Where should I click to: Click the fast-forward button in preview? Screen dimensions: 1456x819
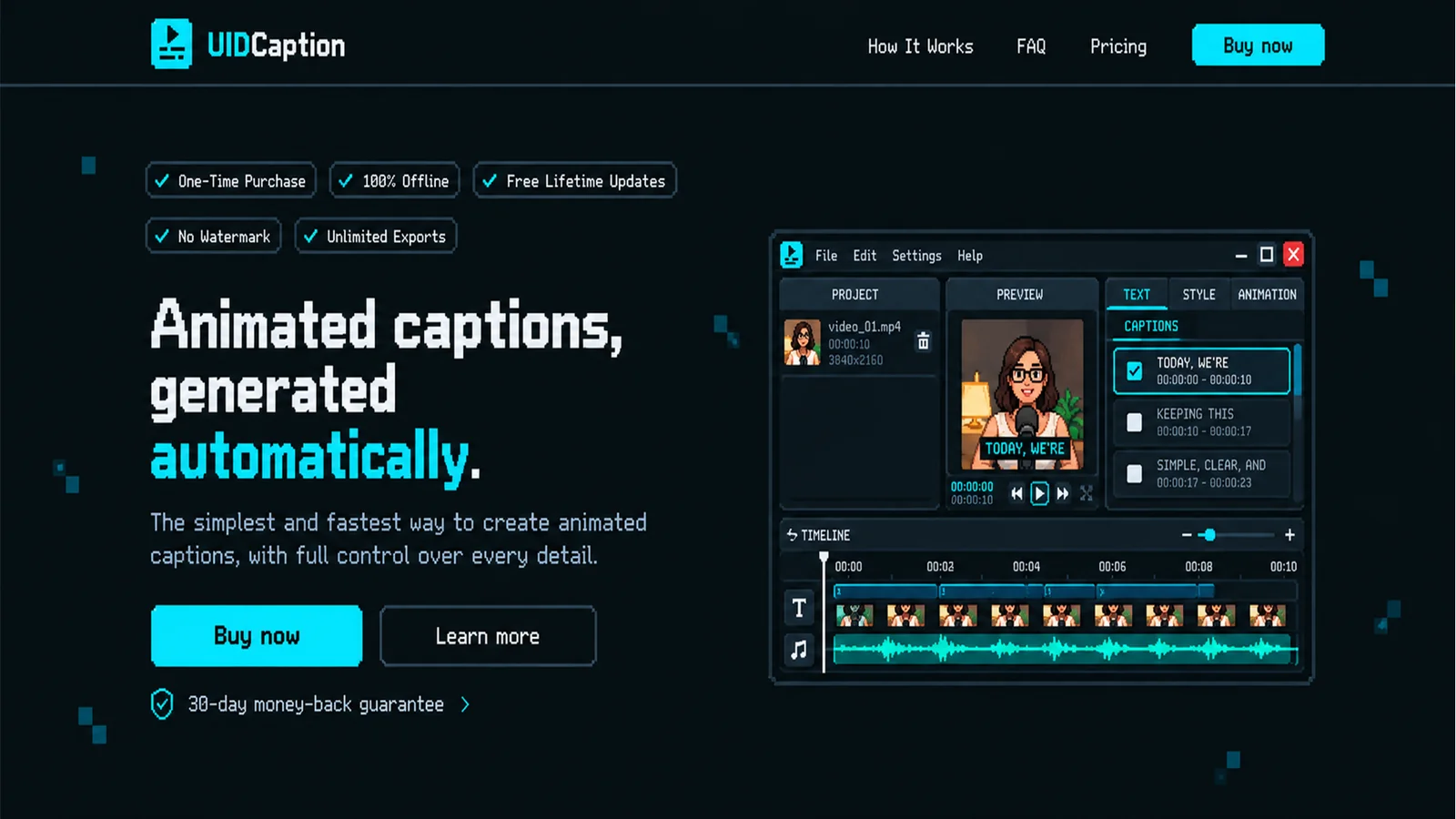1063,493
